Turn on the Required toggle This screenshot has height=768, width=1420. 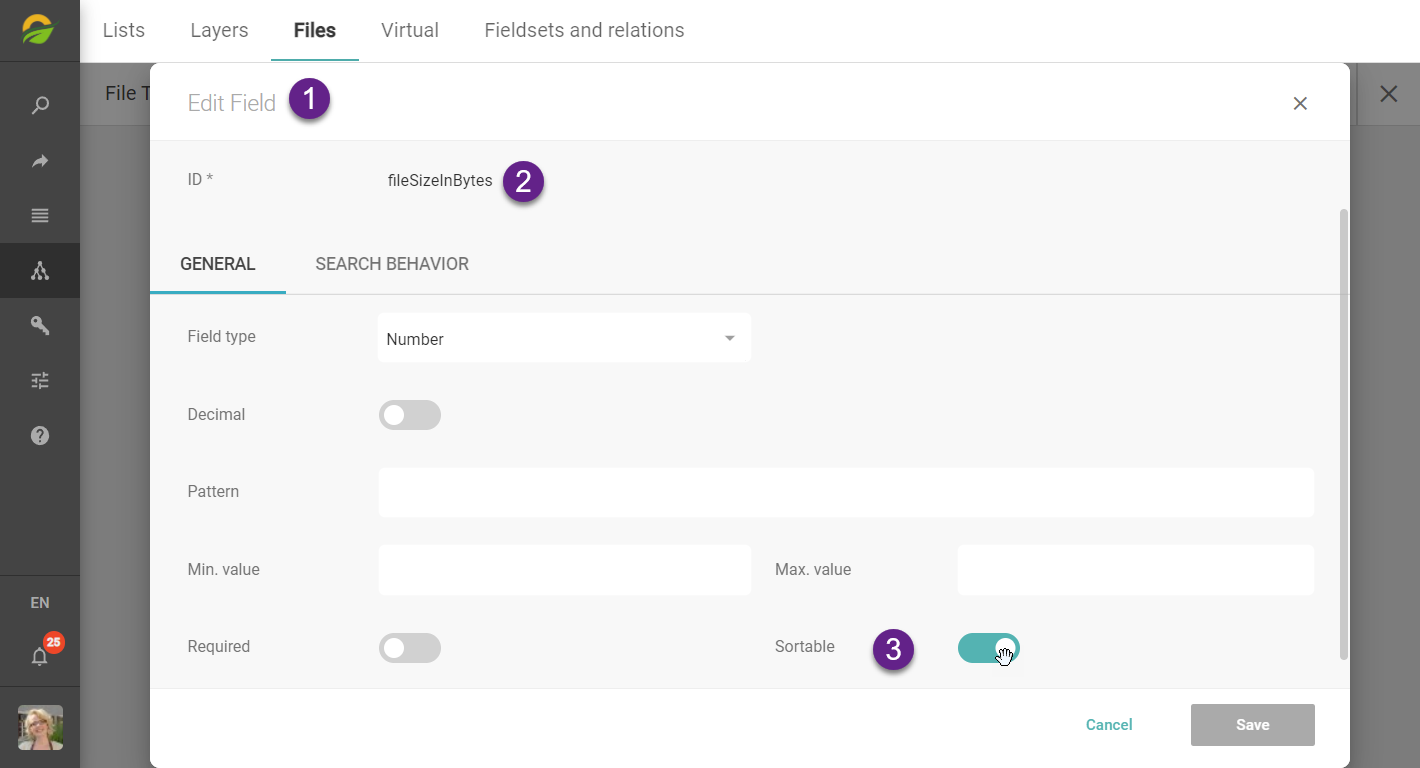[409, 648]
